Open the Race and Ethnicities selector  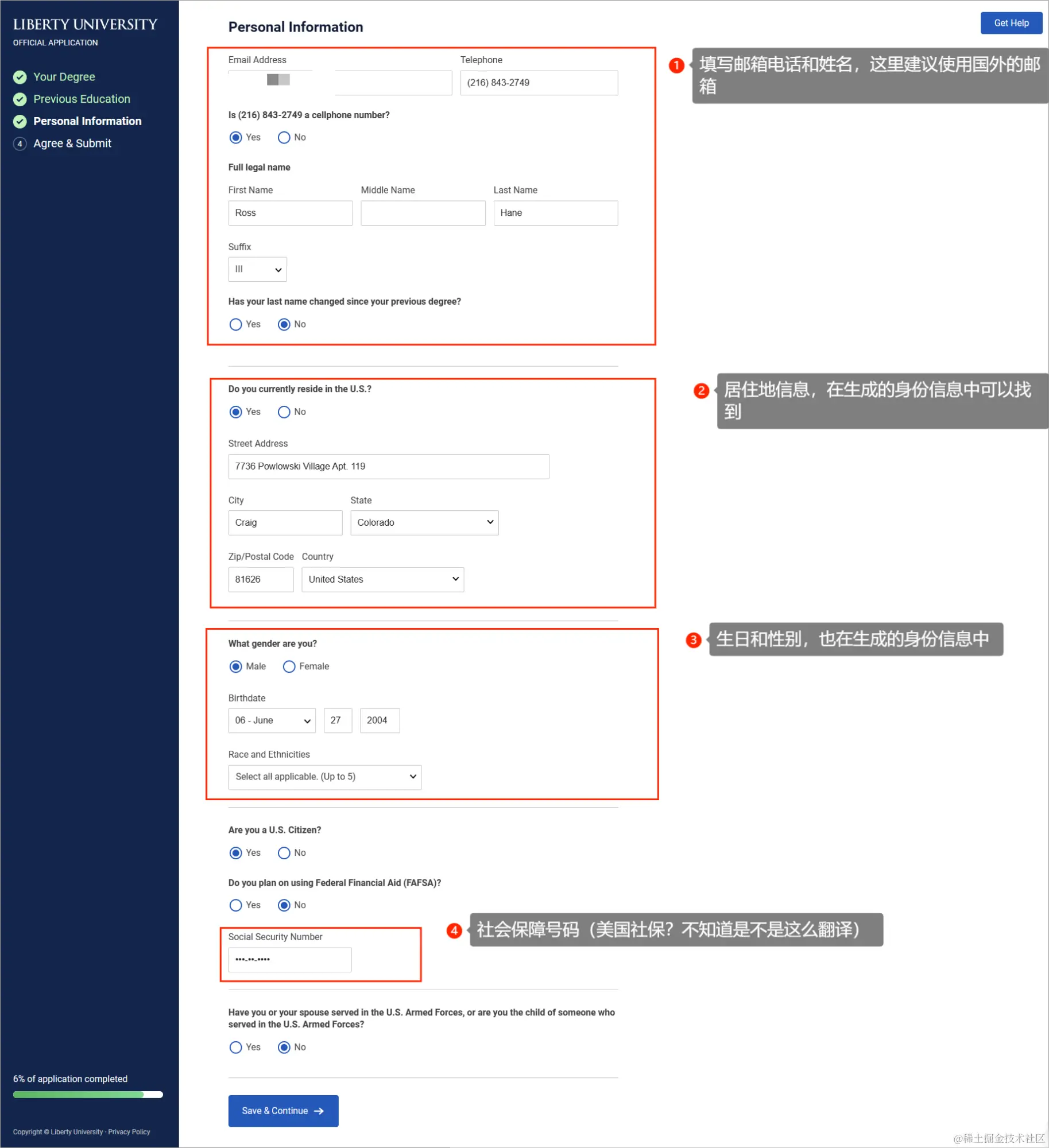coord(324,777)
